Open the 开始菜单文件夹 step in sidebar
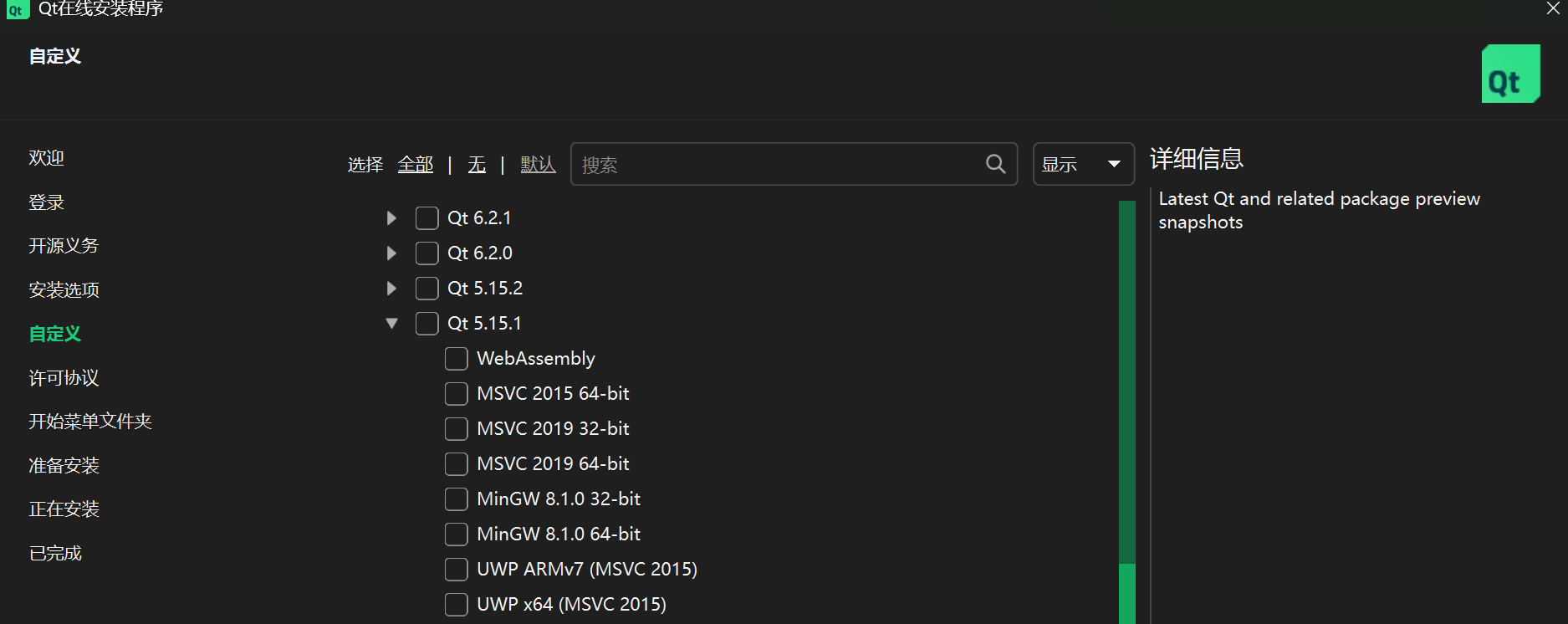The width and height of the screenshot is (1568, 624). (x=90, y=422)
